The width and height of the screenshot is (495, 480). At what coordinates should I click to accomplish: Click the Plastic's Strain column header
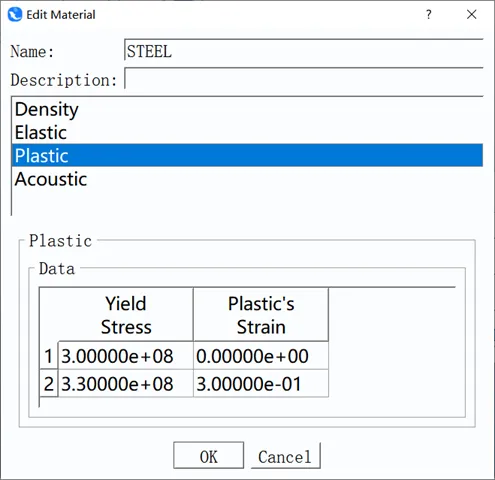click(261, 315)
